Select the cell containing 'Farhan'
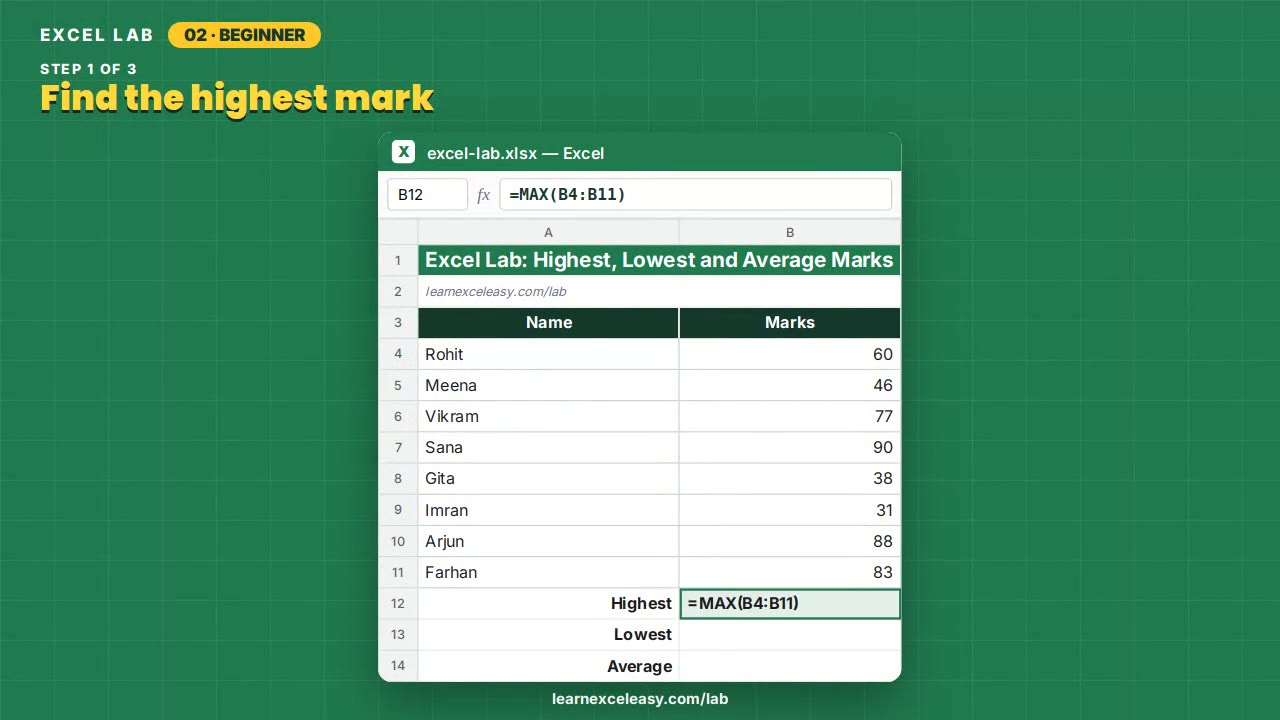Screen dimensions: 1280x720 548,572
